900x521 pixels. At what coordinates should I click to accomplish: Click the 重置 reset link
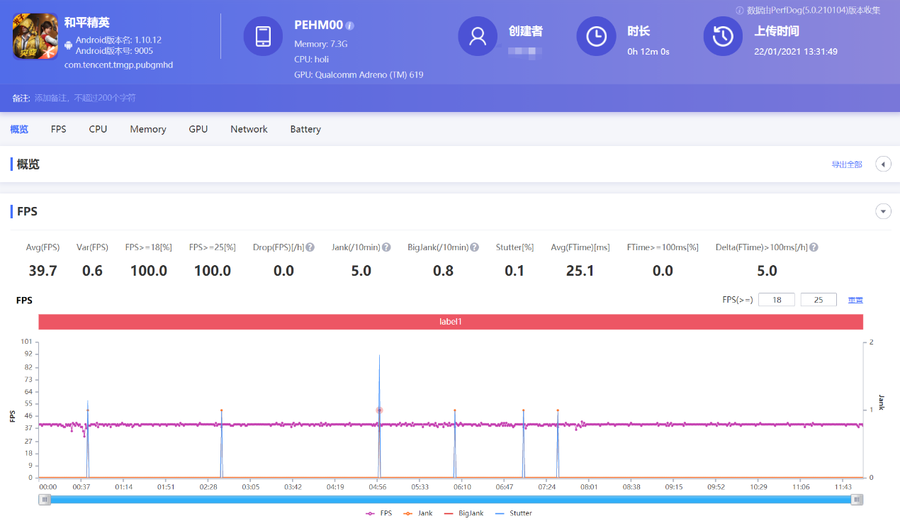tap(855, 300)
